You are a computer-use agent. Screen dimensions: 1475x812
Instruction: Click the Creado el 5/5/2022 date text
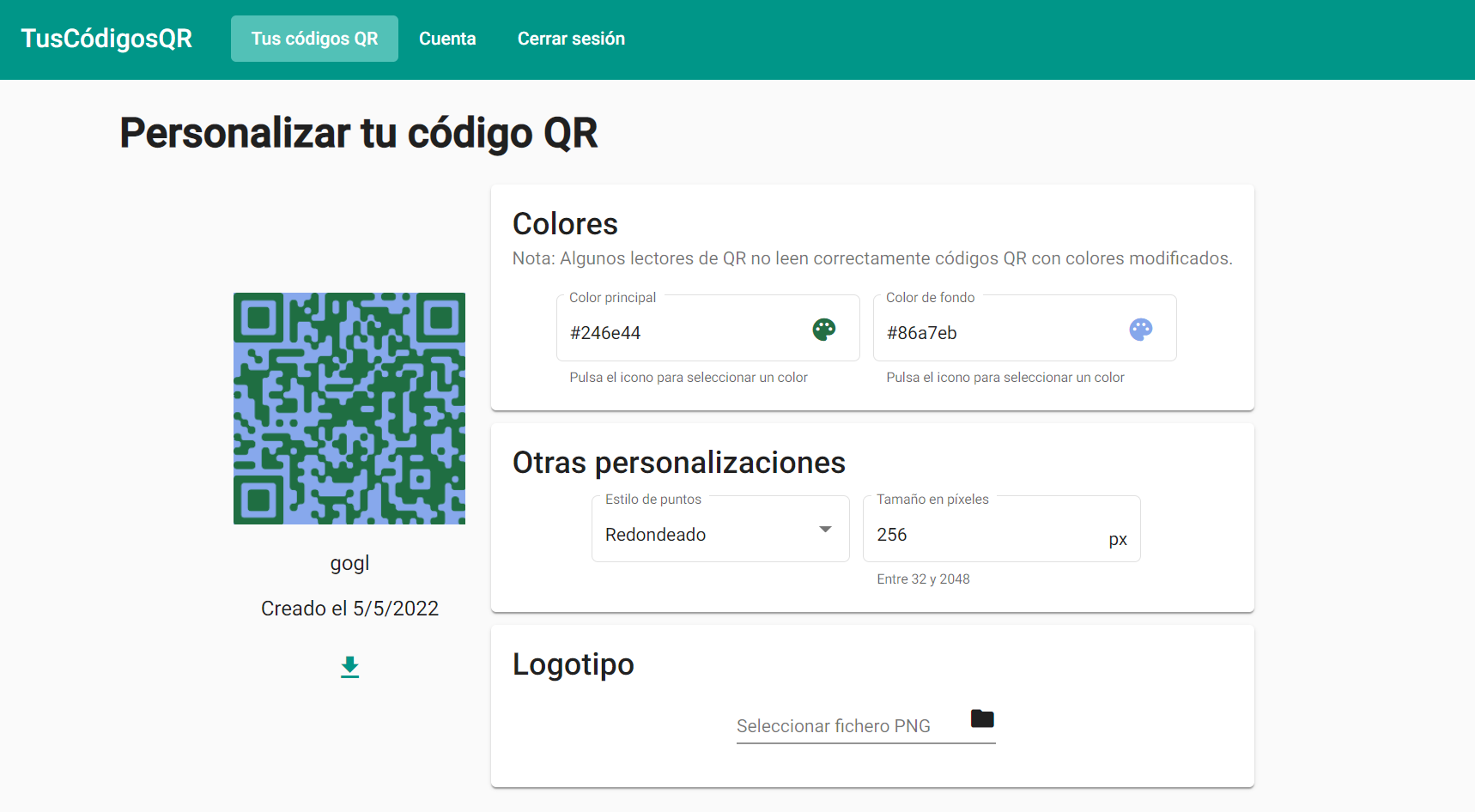[349, 609]
